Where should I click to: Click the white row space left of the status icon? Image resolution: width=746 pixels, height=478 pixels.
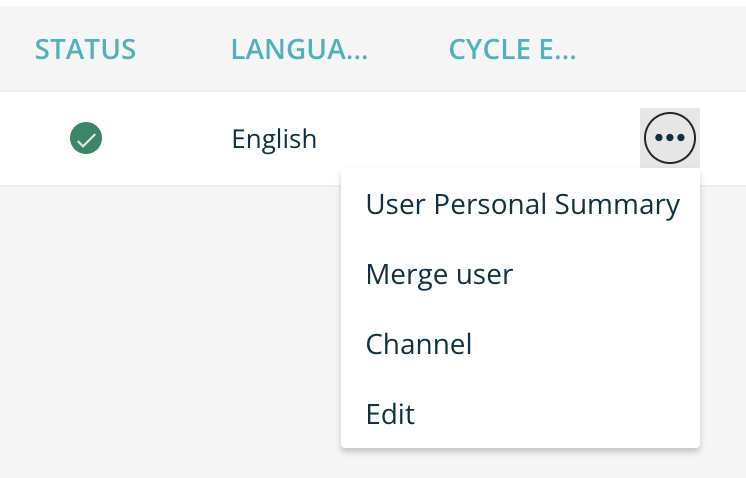[30, 138]
